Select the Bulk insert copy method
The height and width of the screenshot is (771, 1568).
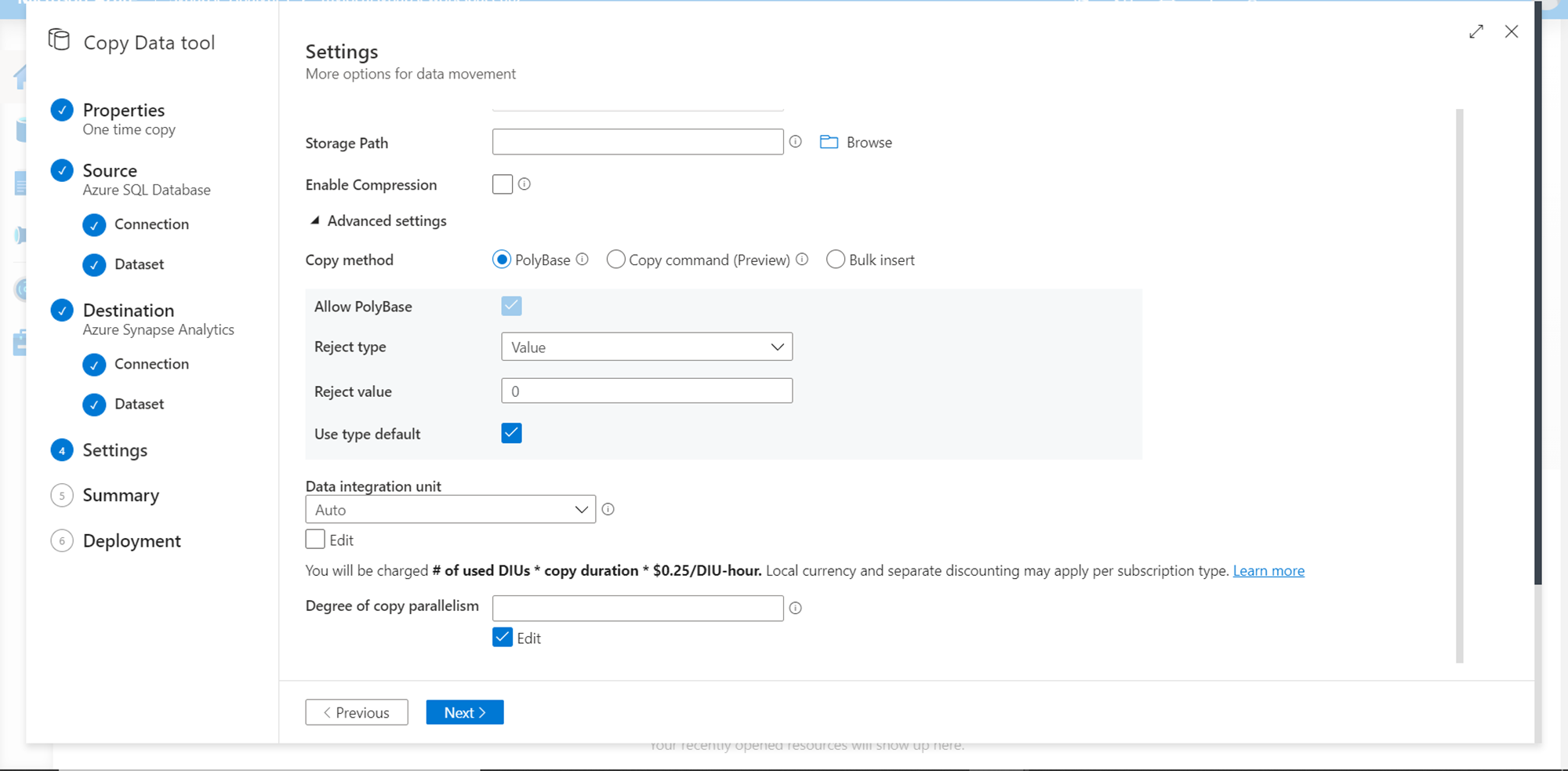[836, 260]
